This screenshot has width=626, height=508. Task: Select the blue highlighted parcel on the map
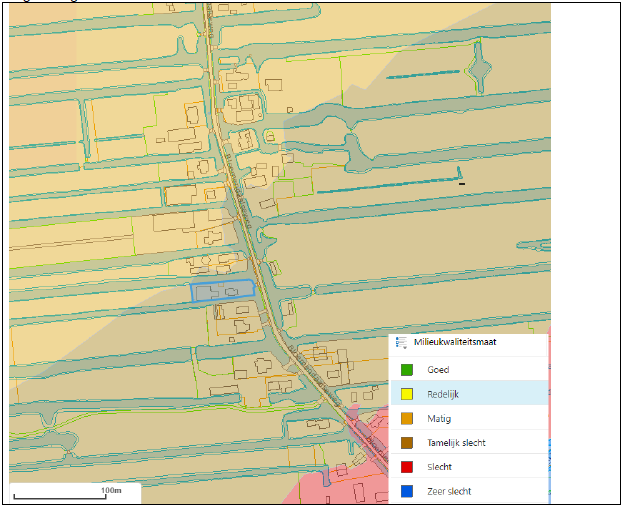[x=223, y=291]
